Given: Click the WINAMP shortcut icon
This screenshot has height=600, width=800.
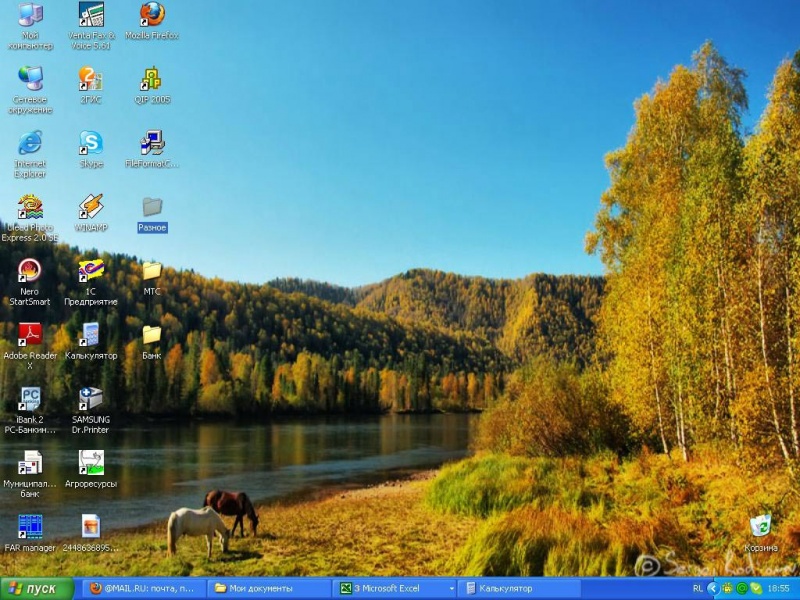Looking at the screenshot, I should tap(91, 207).
